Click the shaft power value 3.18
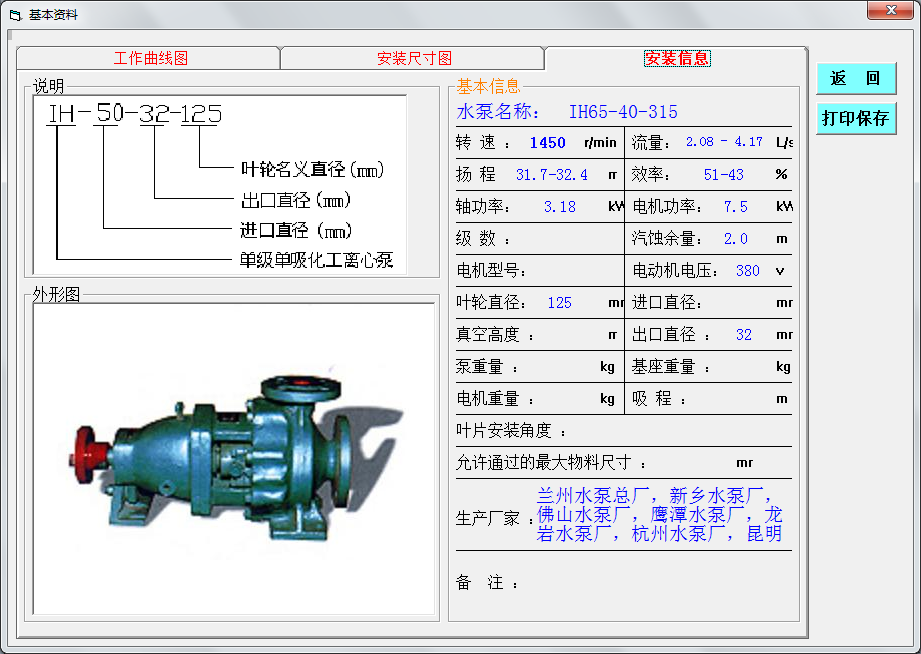Viewport: 921px width, 654px height. 559,207
